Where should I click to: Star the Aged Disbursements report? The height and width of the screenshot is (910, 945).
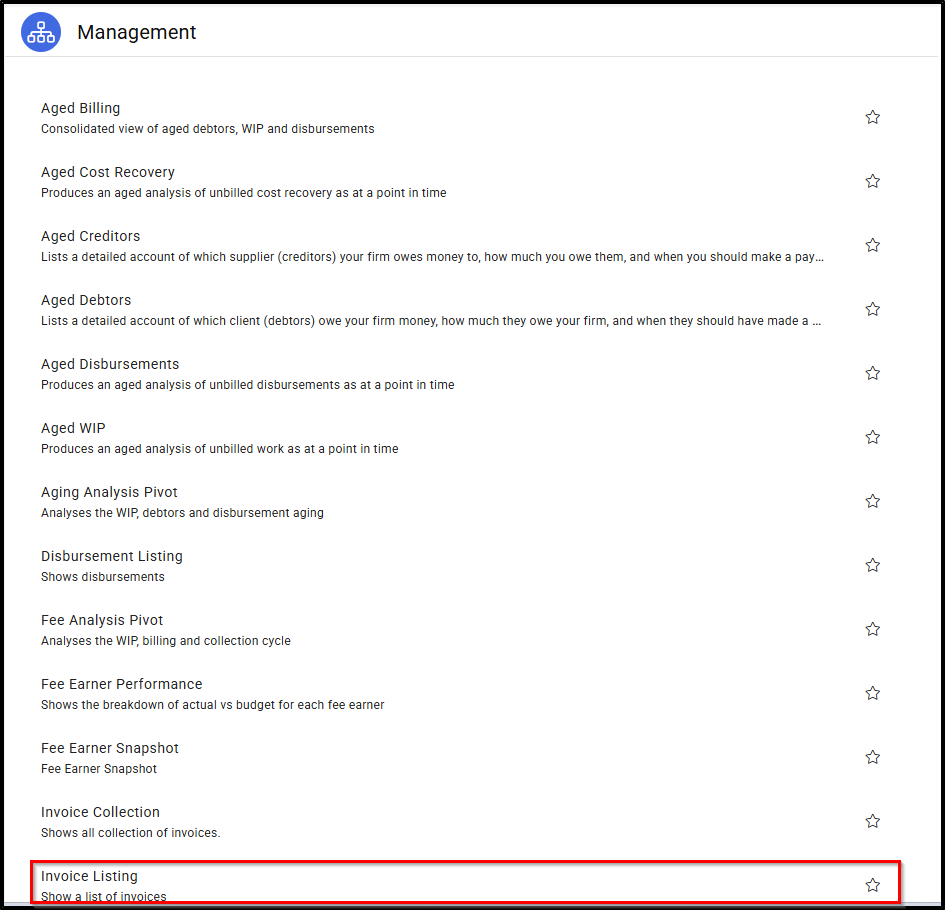coord(872,373)
